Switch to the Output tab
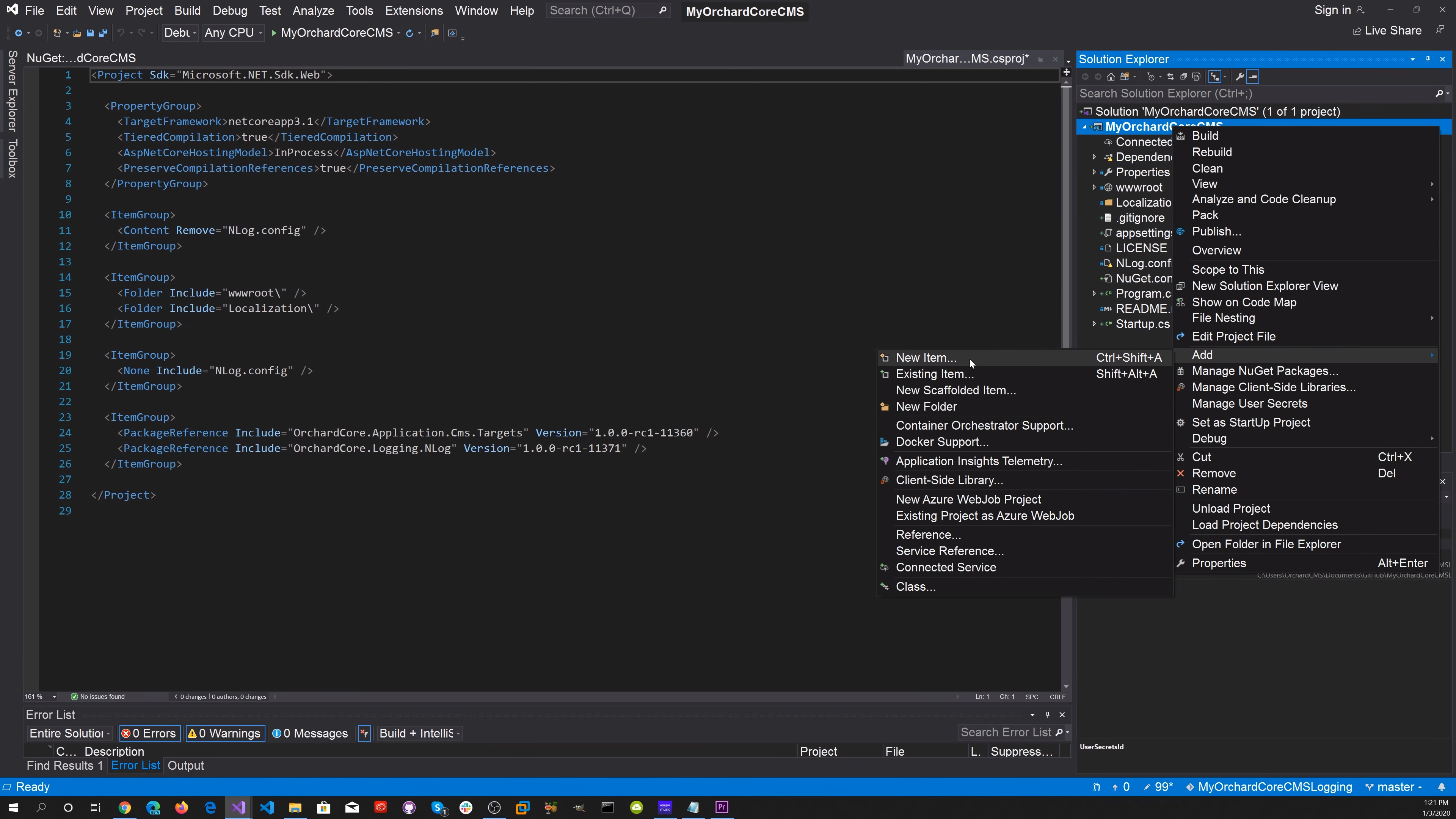This screenshot has width=1456, height=819. click(x=185, y=766)
